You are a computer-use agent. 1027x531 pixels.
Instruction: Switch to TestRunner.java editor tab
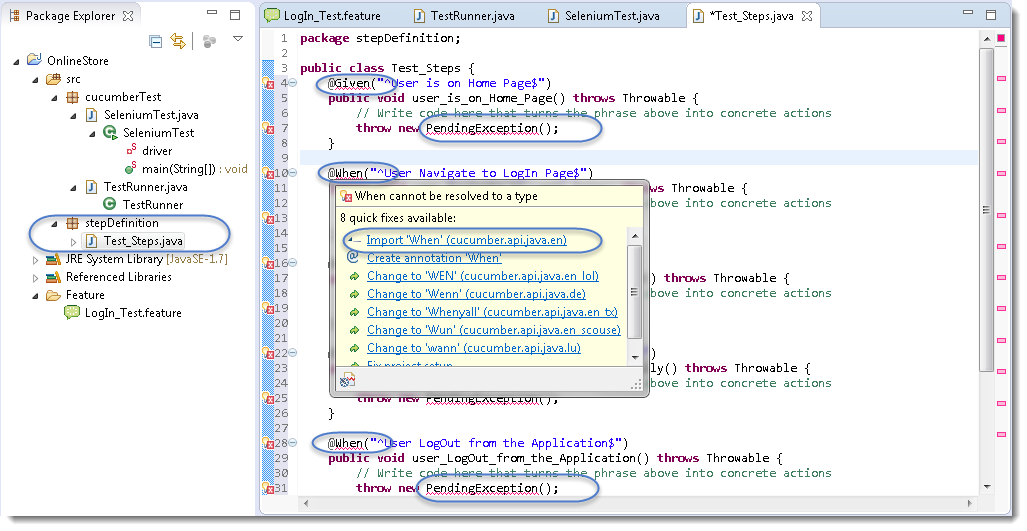pyautogui.click(x=464, y=16)
